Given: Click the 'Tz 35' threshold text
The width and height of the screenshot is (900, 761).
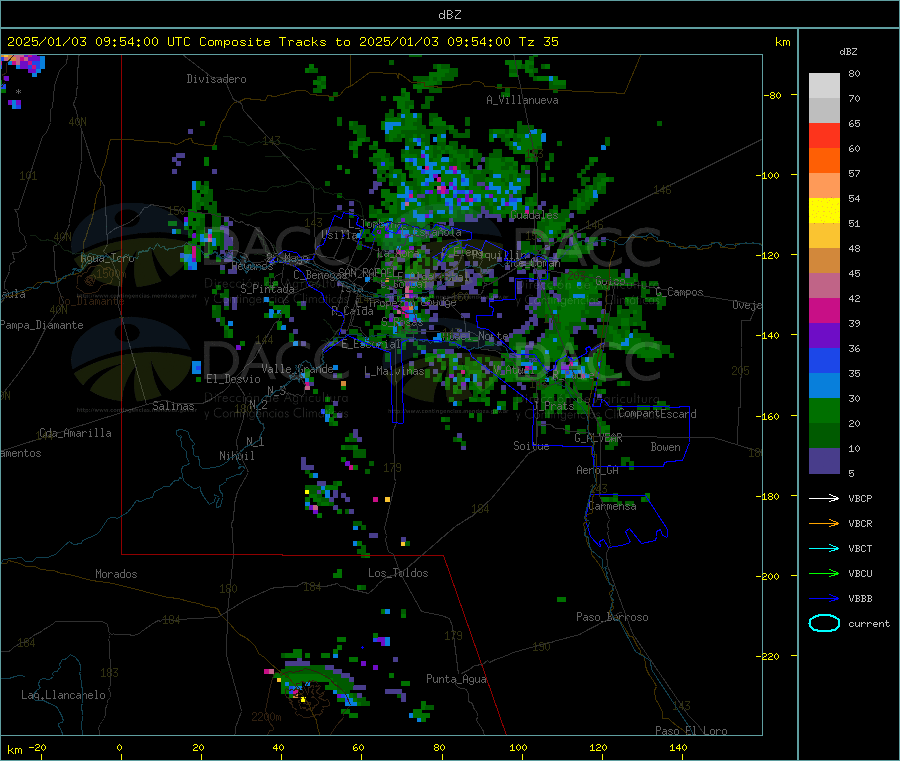Looking at the screenshot, I should click(538, 42).
